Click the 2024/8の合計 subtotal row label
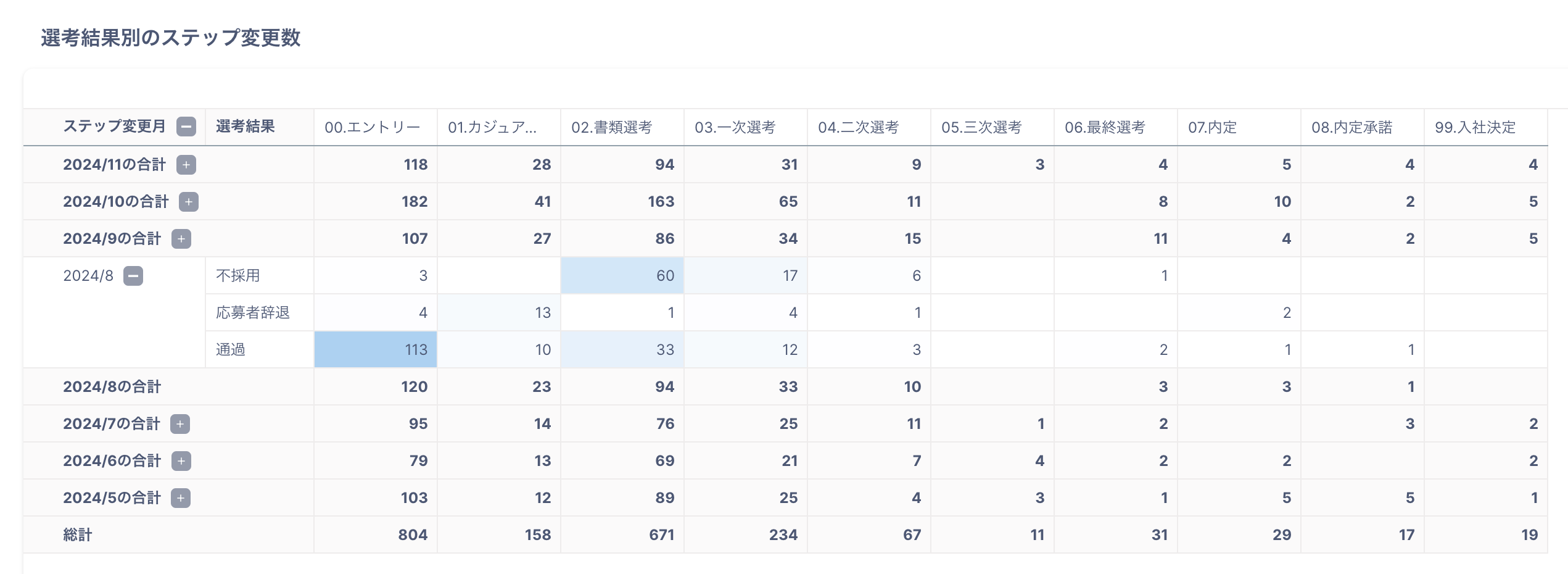1568x574 pixels. tap(112, 387)
